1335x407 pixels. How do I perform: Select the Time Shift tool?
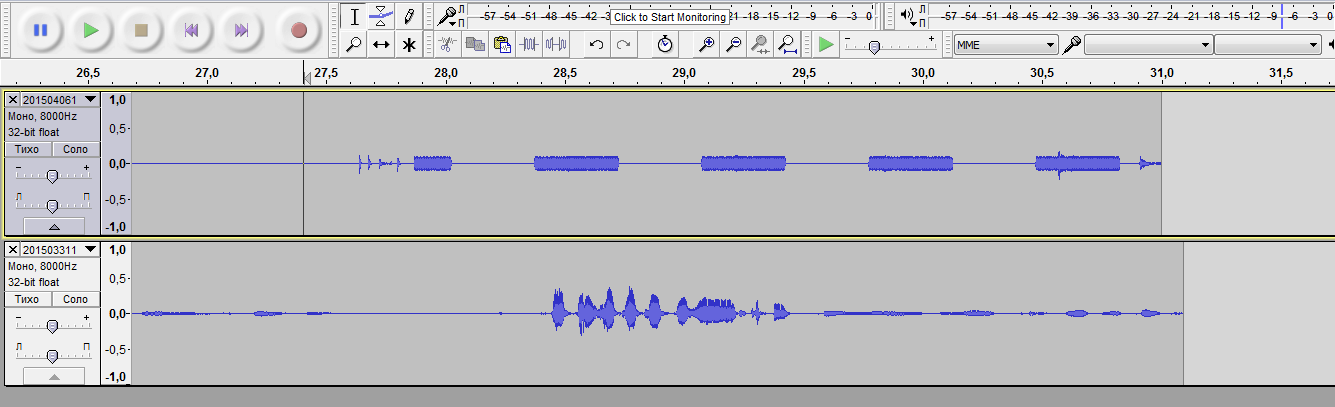(381, 44)
